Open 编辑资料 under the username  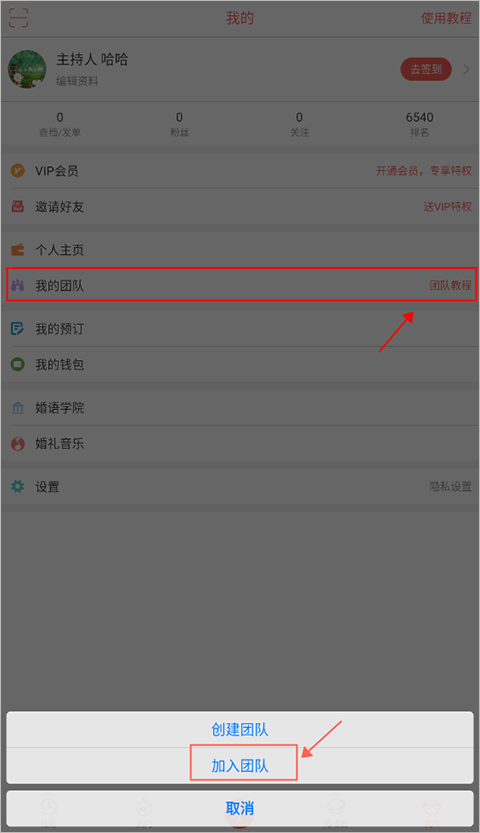(77, 81)
